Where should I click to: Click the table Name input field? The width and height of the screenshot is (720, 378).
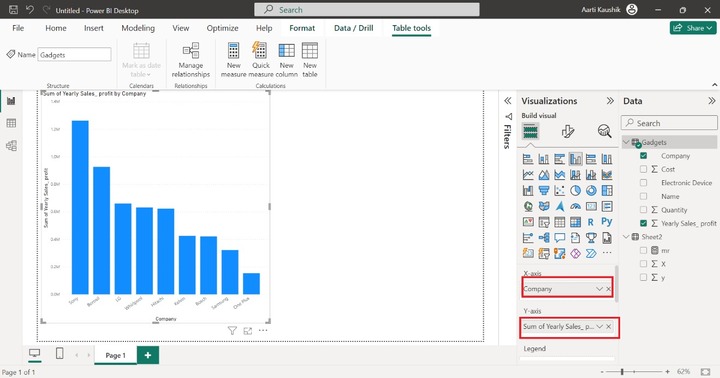tap(74, 55)
